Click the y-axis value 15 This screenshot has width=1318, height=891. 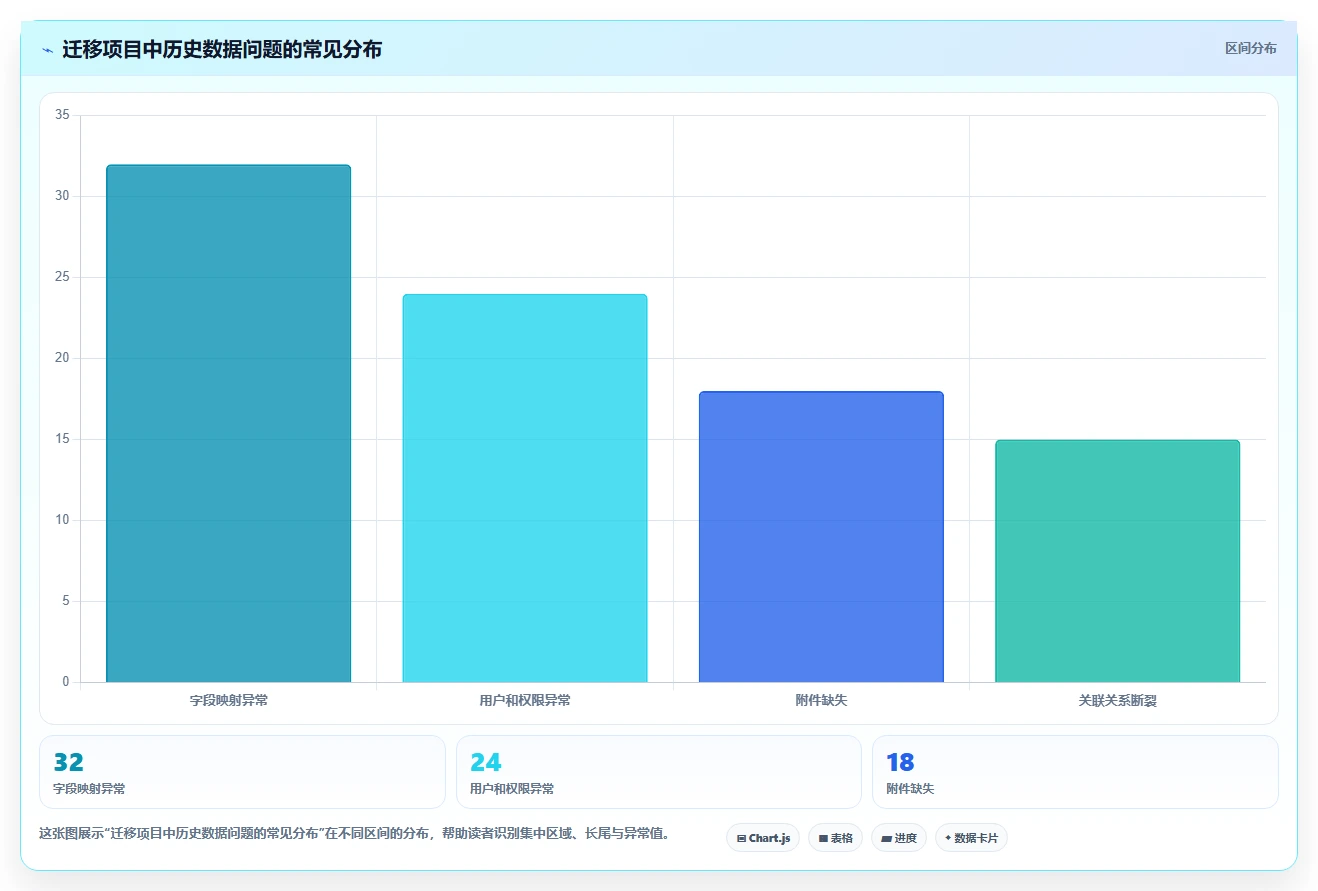(63, 439)
